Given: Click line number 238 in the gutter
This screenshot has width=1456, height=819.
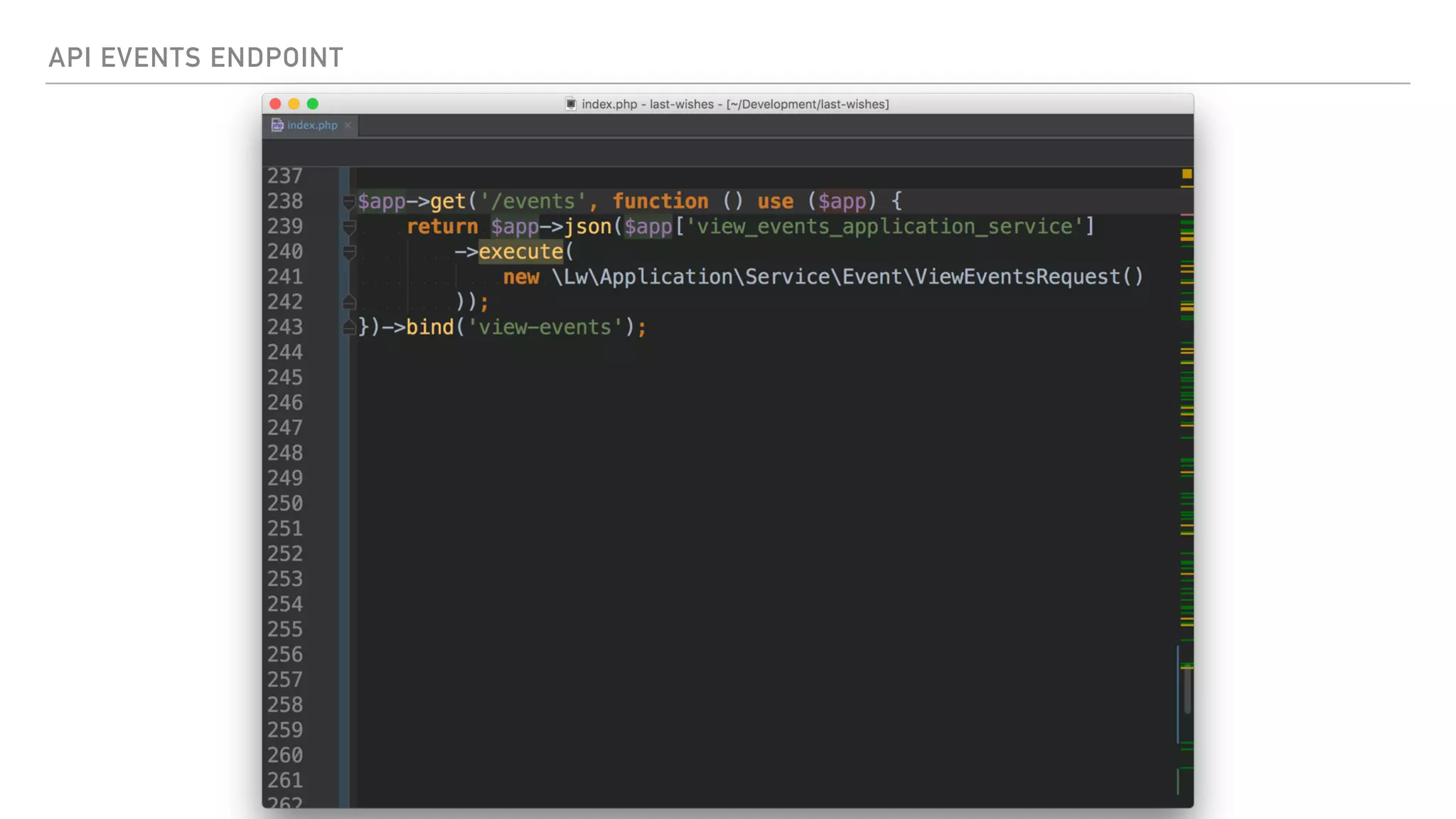Looking at the screenshot, I should point(285,201).
